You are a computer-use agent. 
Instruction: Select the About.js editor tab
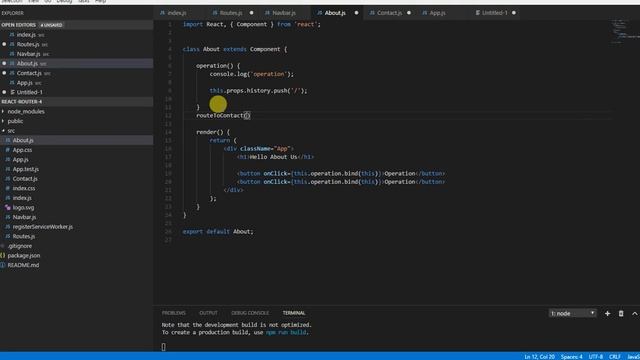335,13
